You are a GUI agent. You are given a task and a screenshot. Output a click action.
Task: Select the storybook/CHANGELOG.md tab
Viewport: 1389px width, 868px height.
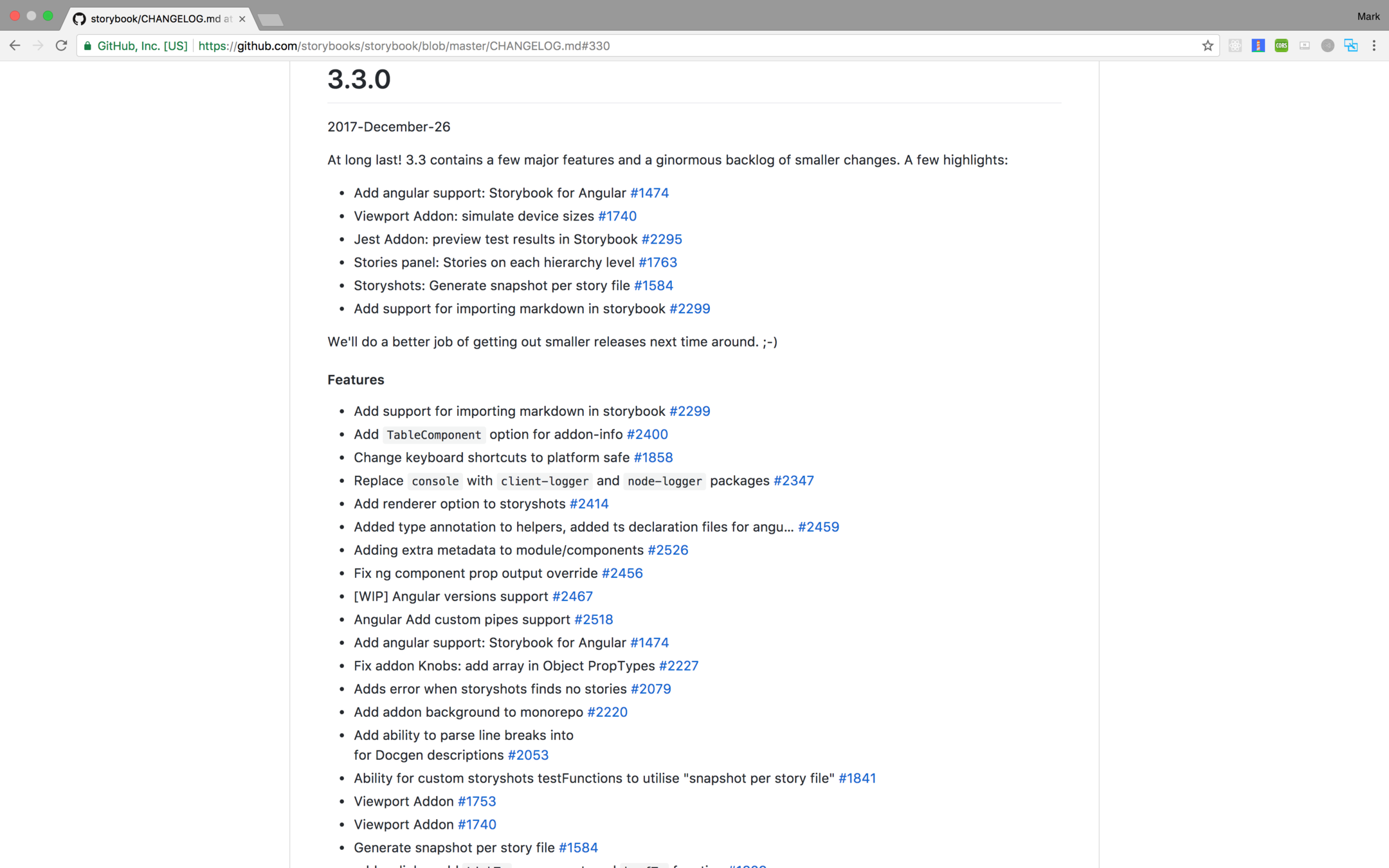coord(154,19)
